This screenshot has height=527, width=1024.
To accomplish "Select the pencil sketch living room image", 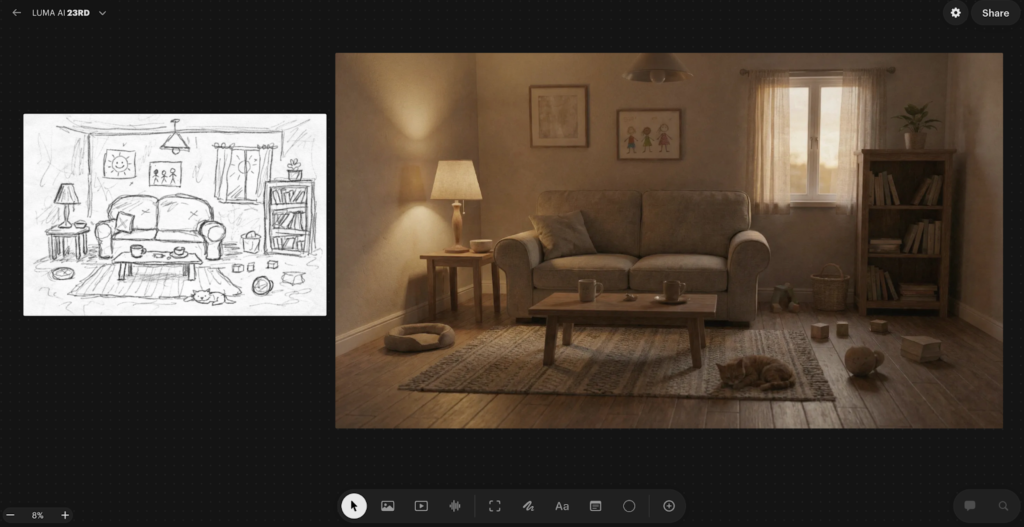I will pyautogui.click(x=175, y=214).
